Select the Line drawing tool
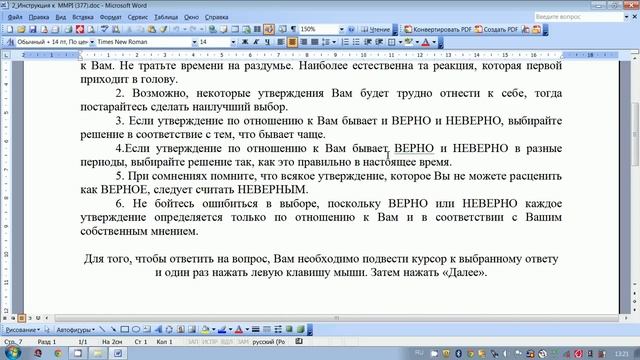640x360 pixels. [102, 330]
